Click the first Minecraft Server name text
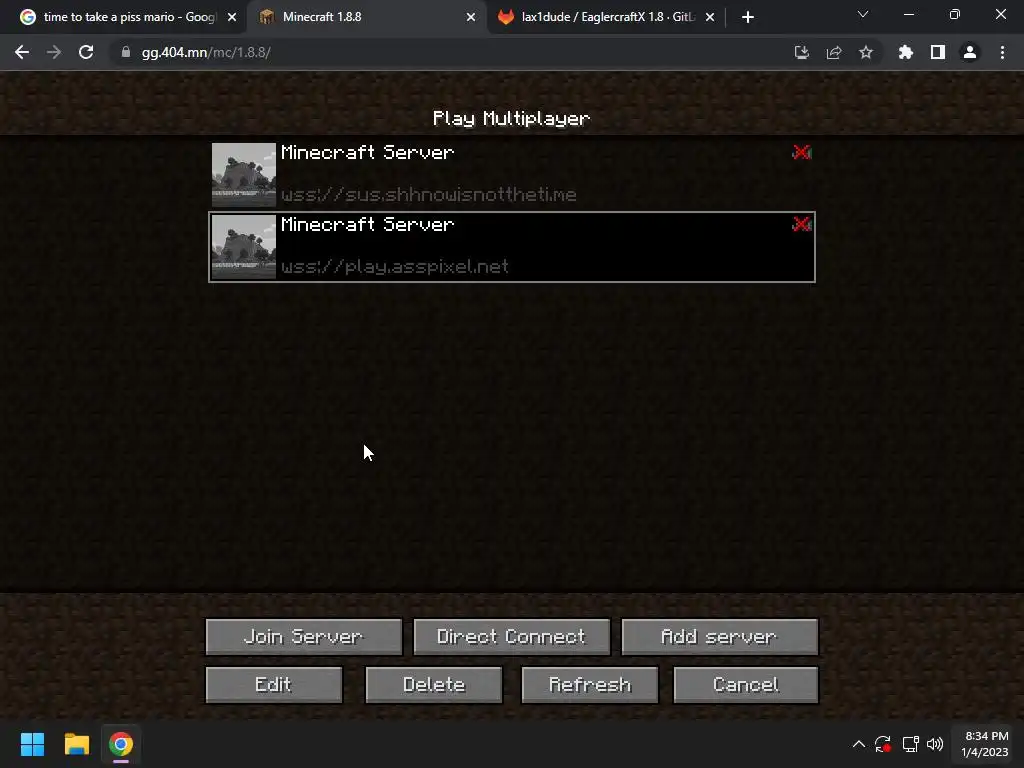The width and height of the screenshot is (1024, 768). point(367,153)
